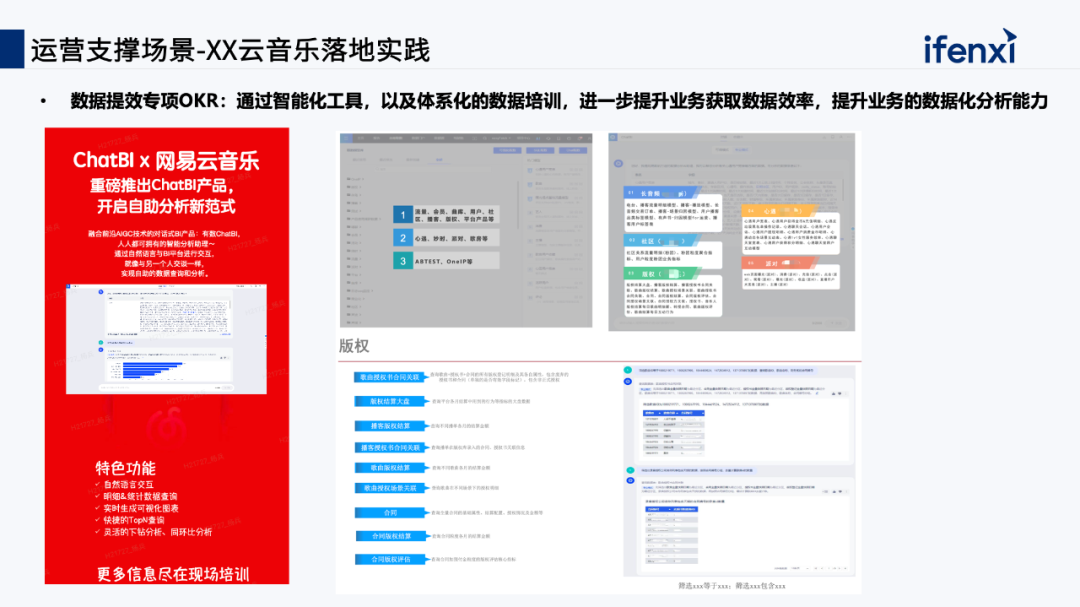This screenshot has height=607, width=1080.
Task: Open the lower data table in the chat screenshot
Action: click(x=672, y=535)
